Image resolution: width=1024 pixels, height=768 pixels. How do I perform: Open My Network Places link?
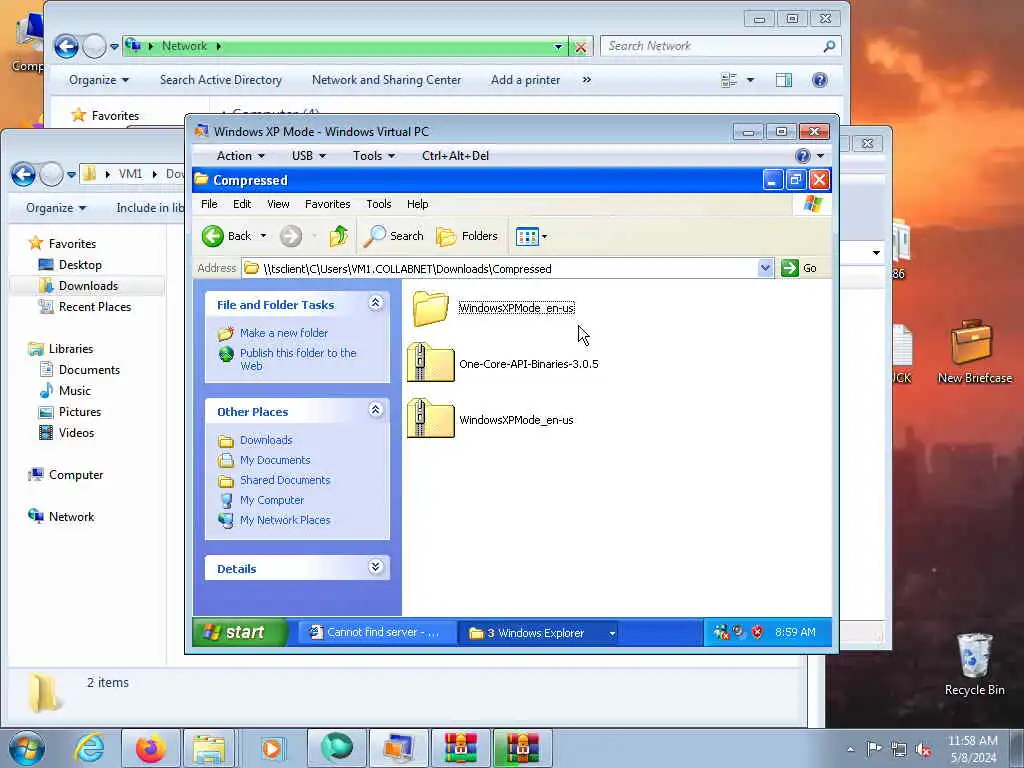(x=285, y=520)
